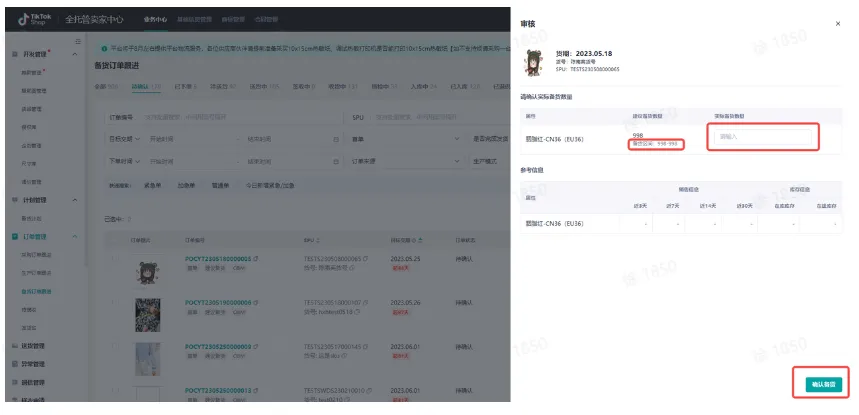Open the 首单 filter dropdown

[405, 140]
